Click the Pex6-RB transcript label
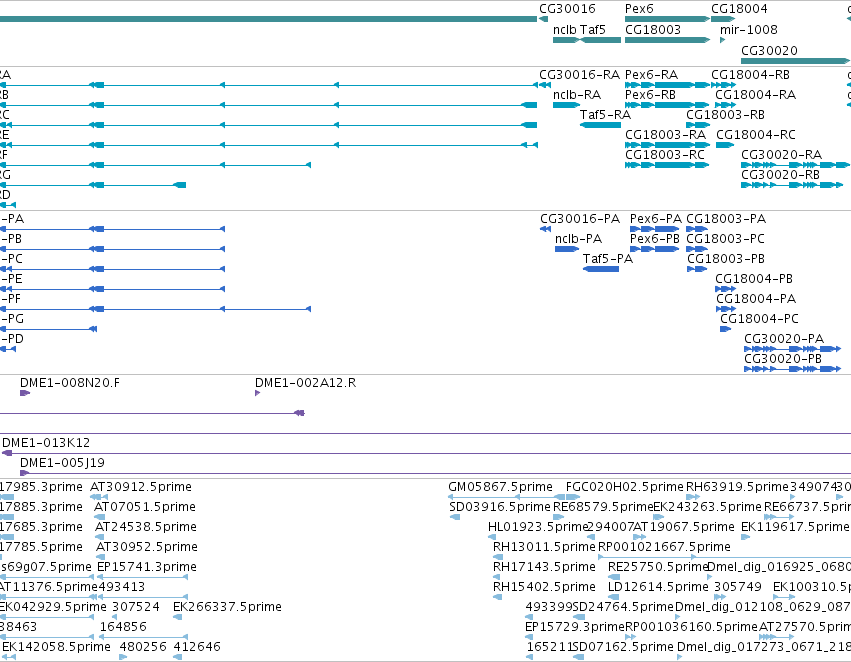Viewport: 851px width, 662px height. point(650,95)
